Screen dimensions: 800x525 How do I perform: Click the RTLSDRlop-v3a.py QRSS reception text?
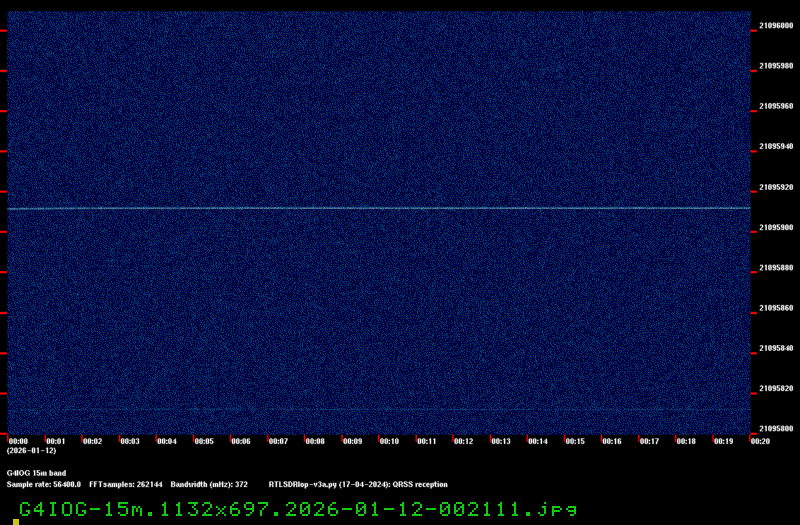(358, 484)
